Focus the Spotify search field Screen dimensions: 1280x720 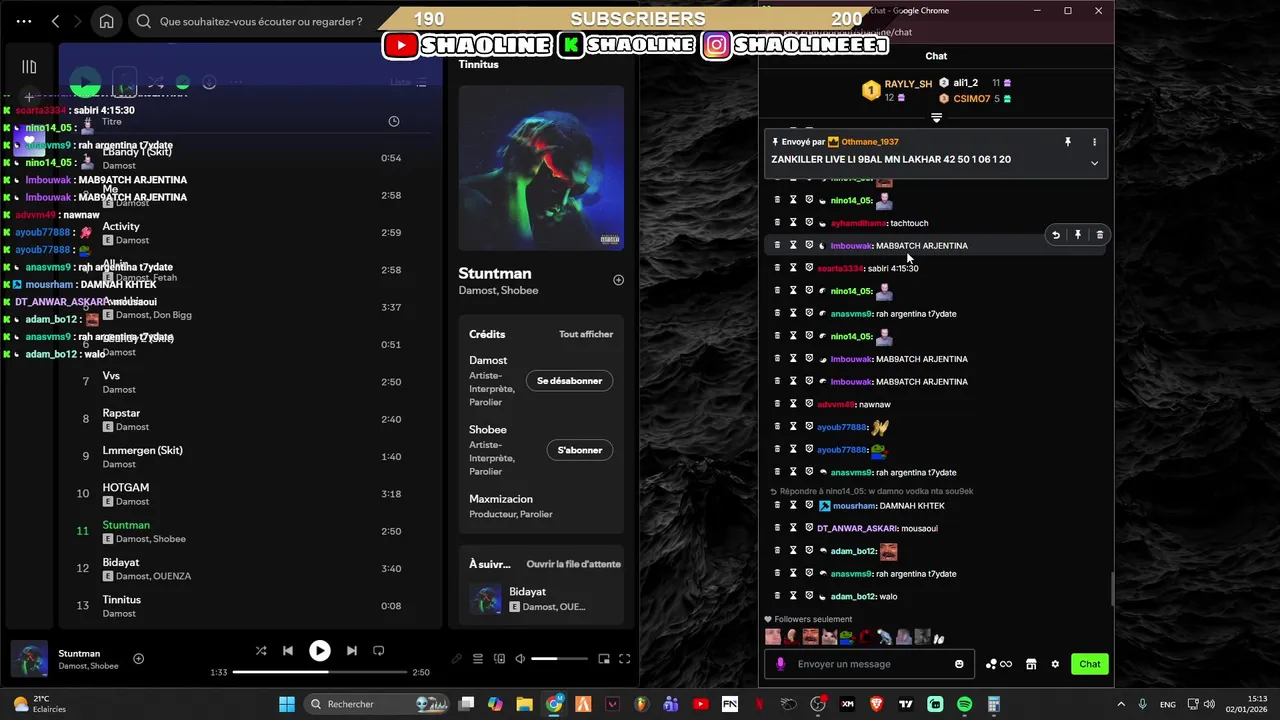click(x=261, y=21)
